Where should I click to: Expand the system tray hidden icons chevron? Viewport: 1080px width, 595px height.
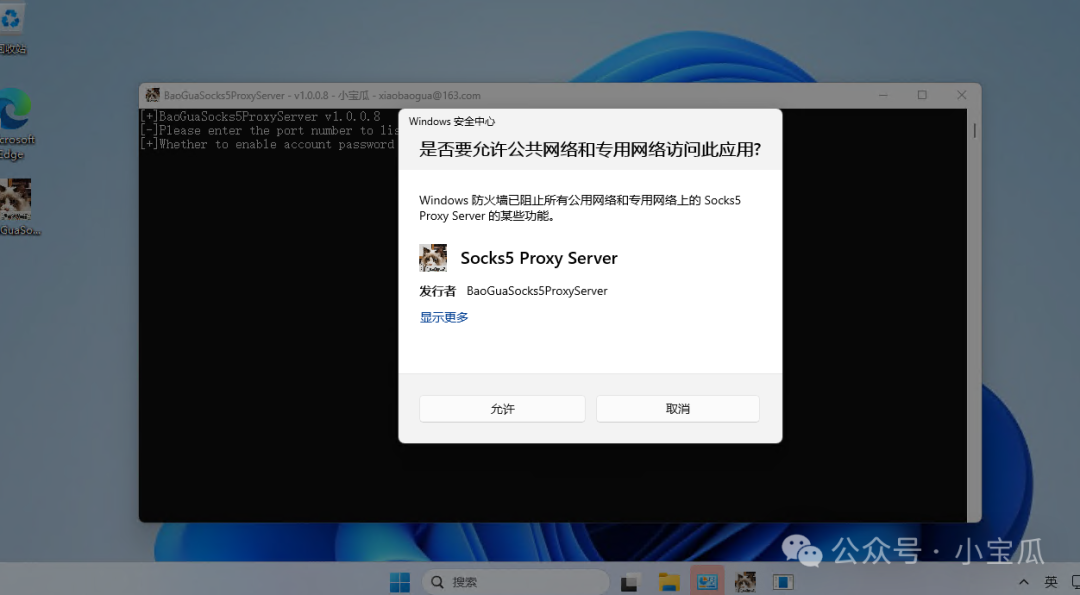[x=1024, y=582]
